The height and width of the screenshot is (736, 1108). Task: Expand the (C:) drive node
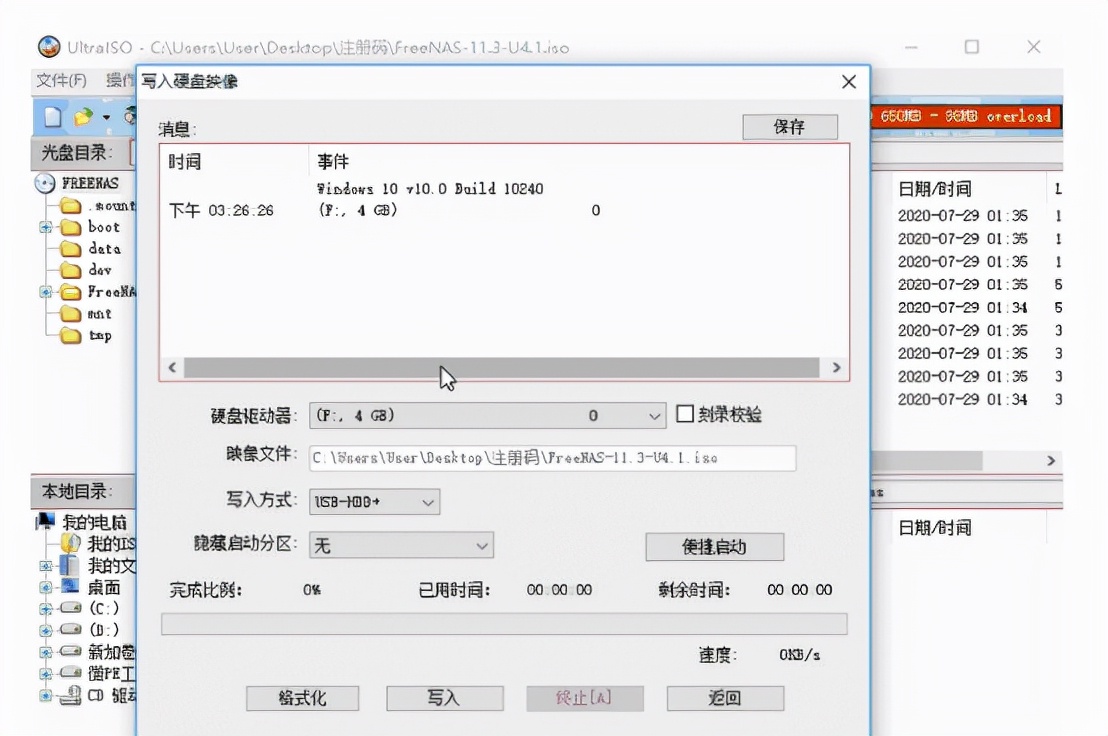46,609
